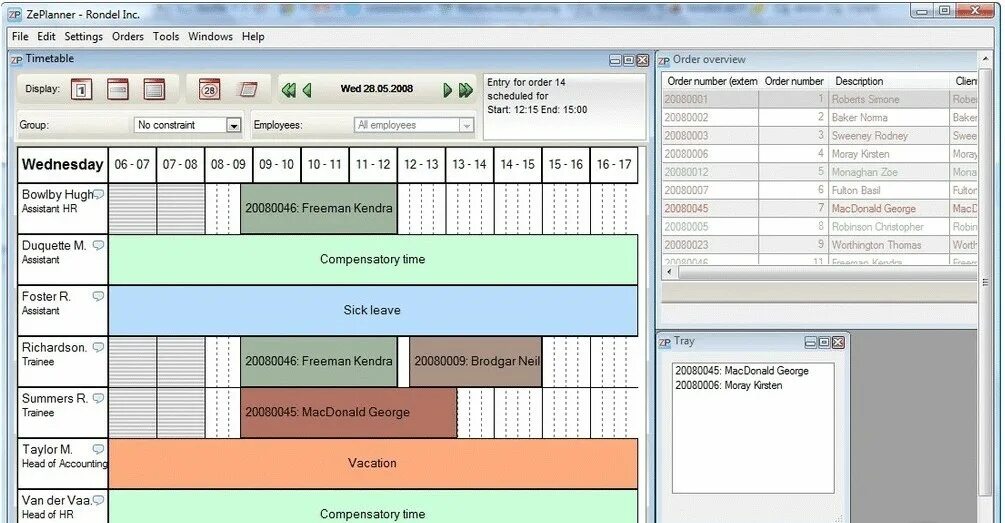This screenshot has width=1005, height=523.
Task: Open comment bubble for Summers R.
Action: pyautogui.click(x=98, y=398)
